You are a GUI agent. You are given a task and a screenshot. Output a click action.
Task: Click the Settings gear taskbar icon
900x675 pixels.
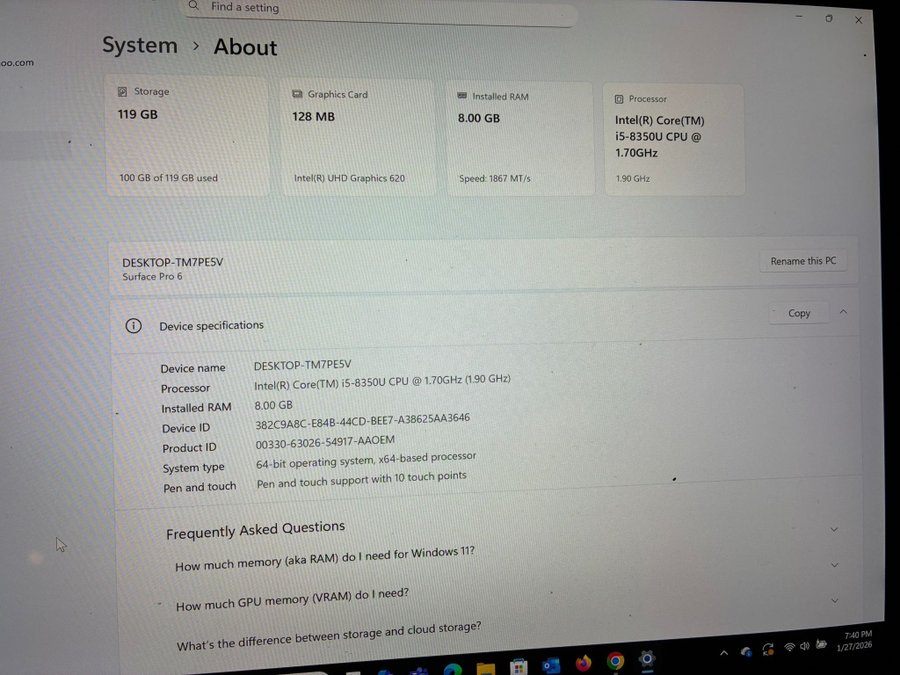[647, 659]
